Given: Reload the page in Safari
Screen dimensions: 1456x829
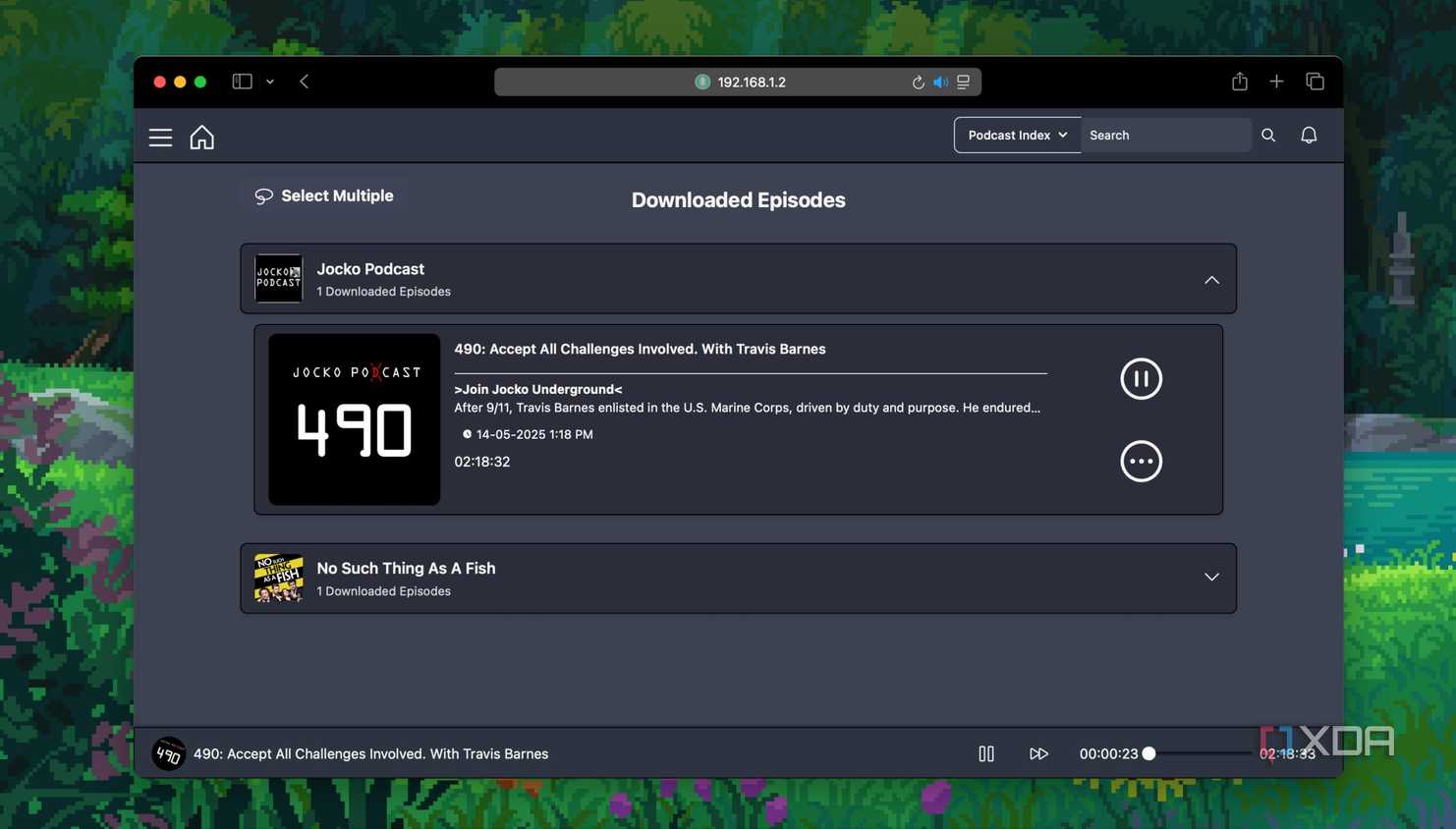Looking at the screenshot, I should pyautogui.click(x=918, y=83).
